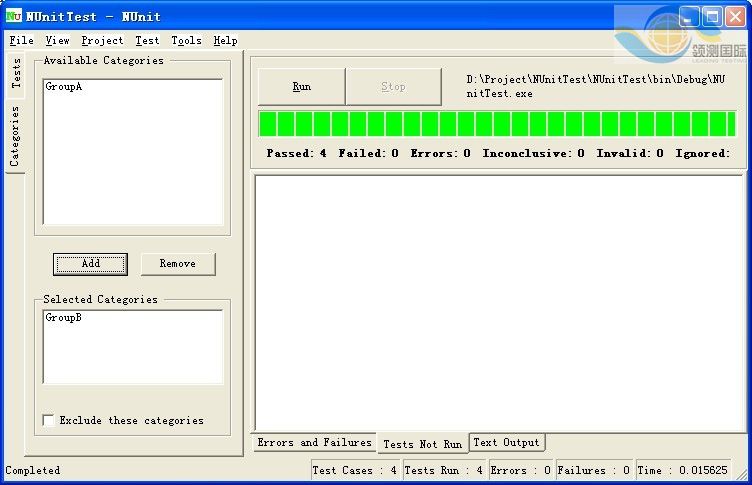Image resolution: width=752 pixels, height=485 pixels.
Task: Select GroupB in Selected Categories
Action: (63, 317)
